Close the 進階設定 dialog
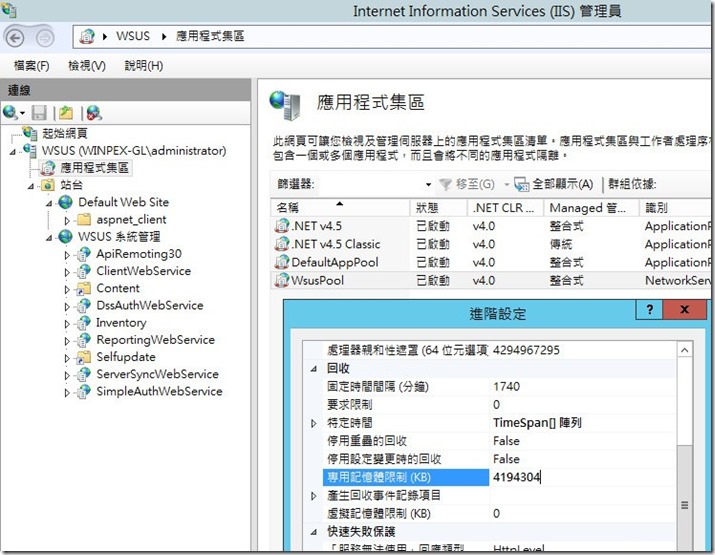 point(684,310)
